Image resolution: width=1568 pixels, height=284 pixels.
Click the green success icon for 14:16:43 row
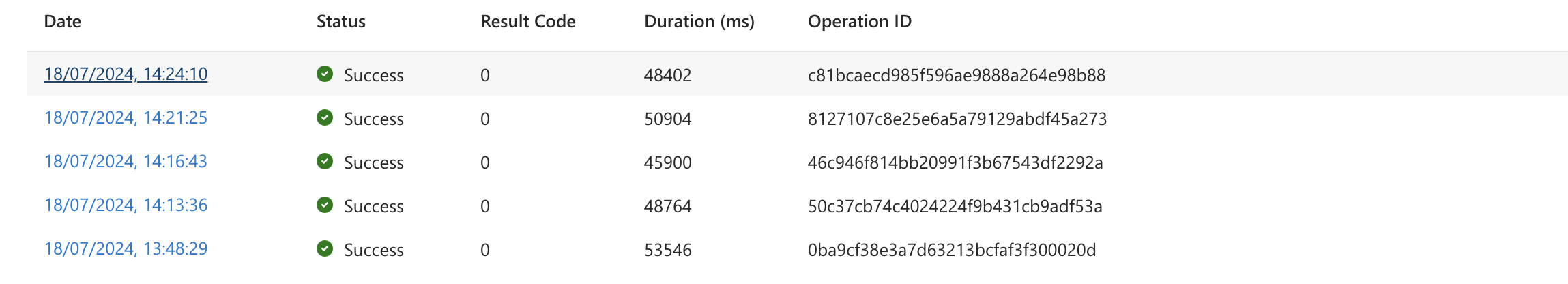coord(325,161)
